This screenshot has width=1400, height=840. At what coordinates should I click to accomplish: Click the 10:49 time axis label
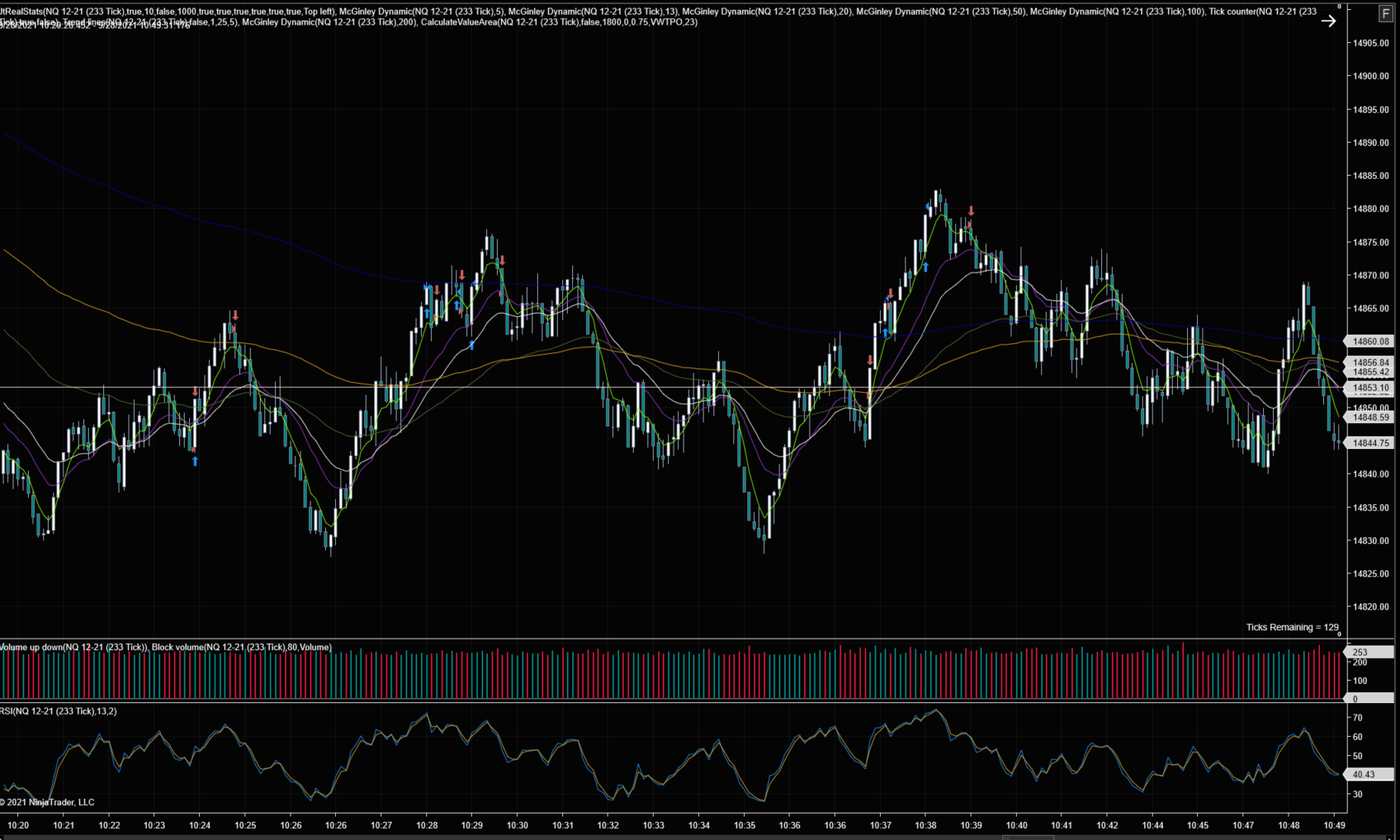coord(1334,825)
